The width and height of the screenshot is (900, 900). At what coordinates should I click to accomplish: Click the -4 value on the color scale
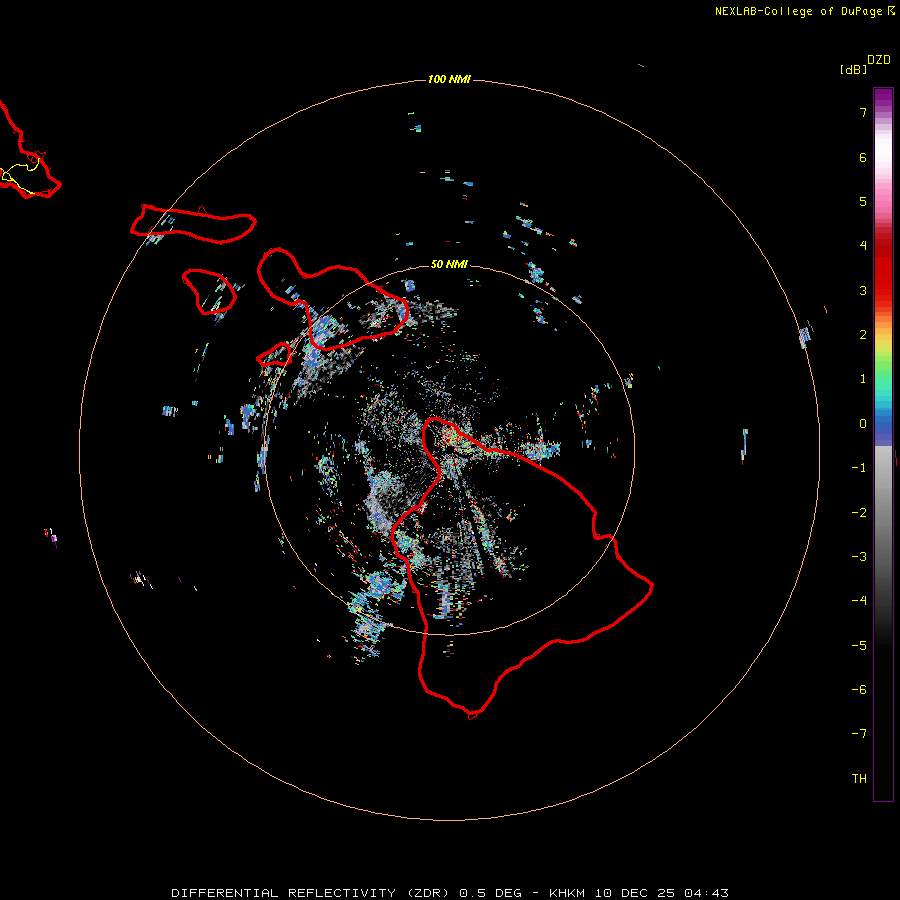point(859,601)
